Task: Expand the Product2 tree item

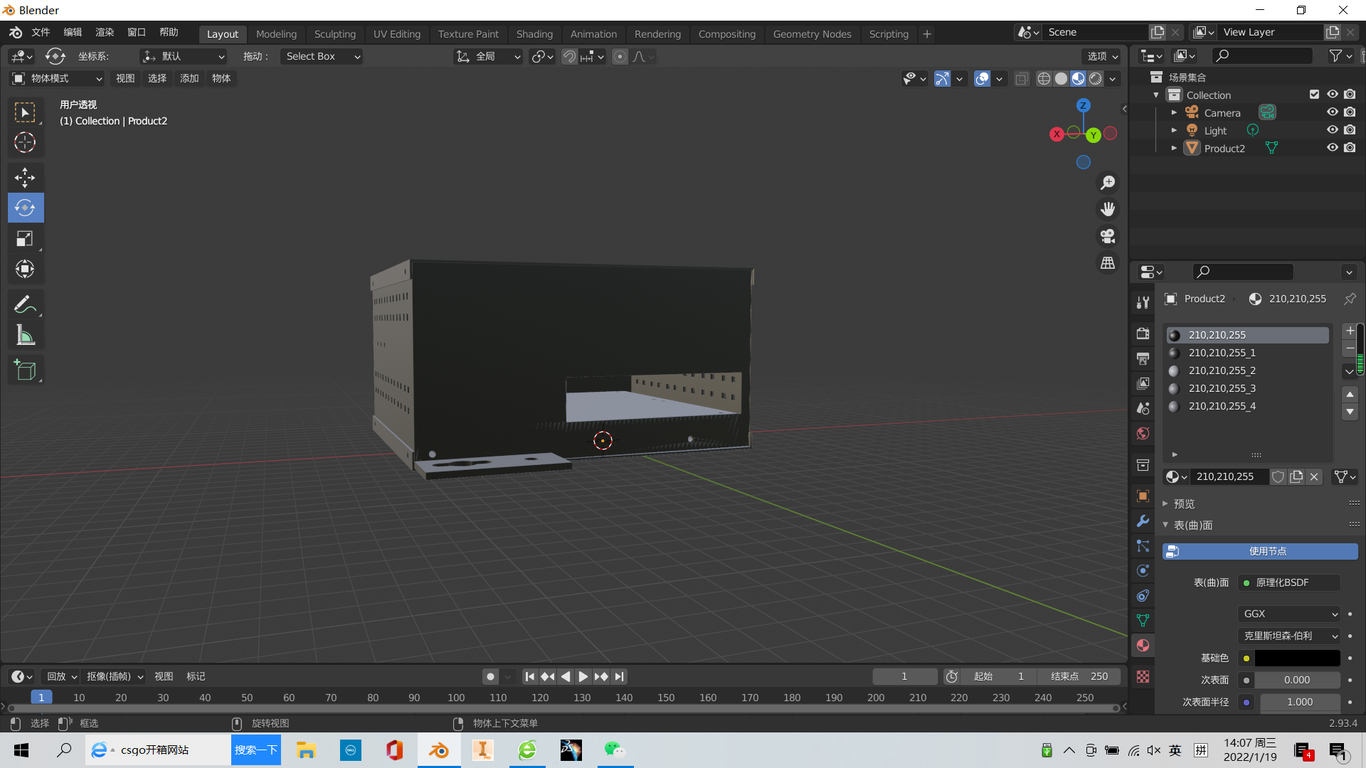Action: click(1174, 148)
